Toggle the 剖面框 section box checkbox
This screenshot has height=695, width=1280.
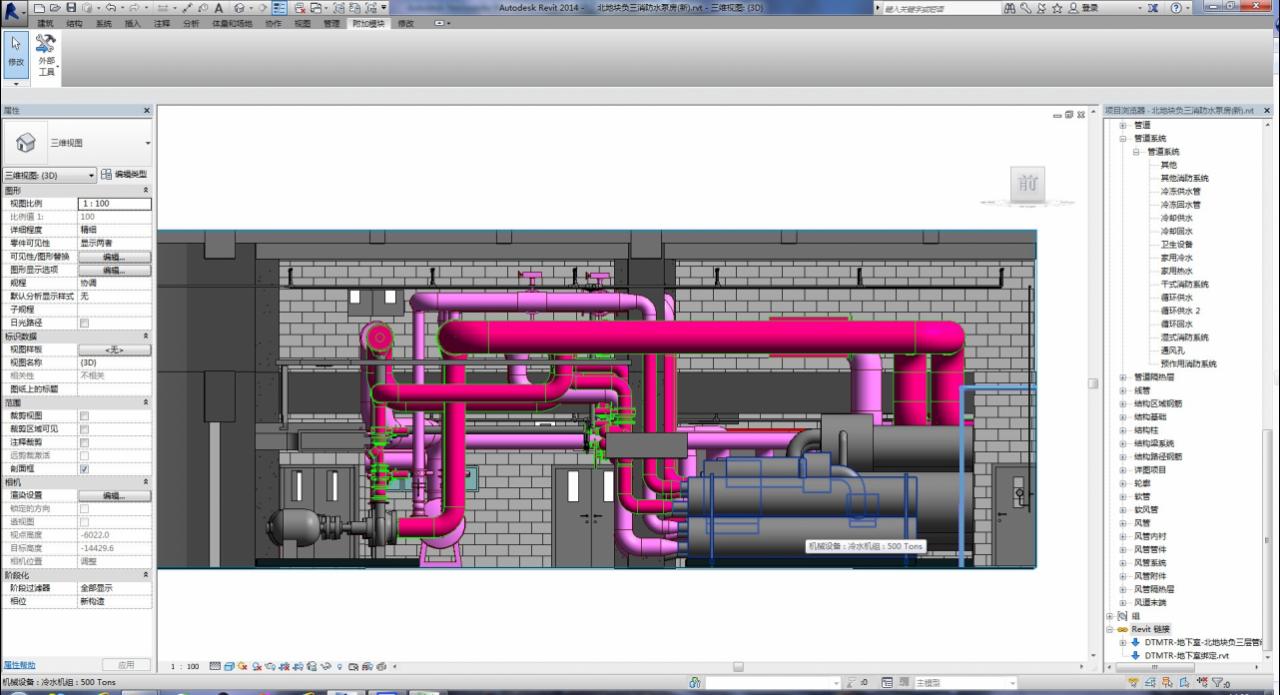point(84,468)
